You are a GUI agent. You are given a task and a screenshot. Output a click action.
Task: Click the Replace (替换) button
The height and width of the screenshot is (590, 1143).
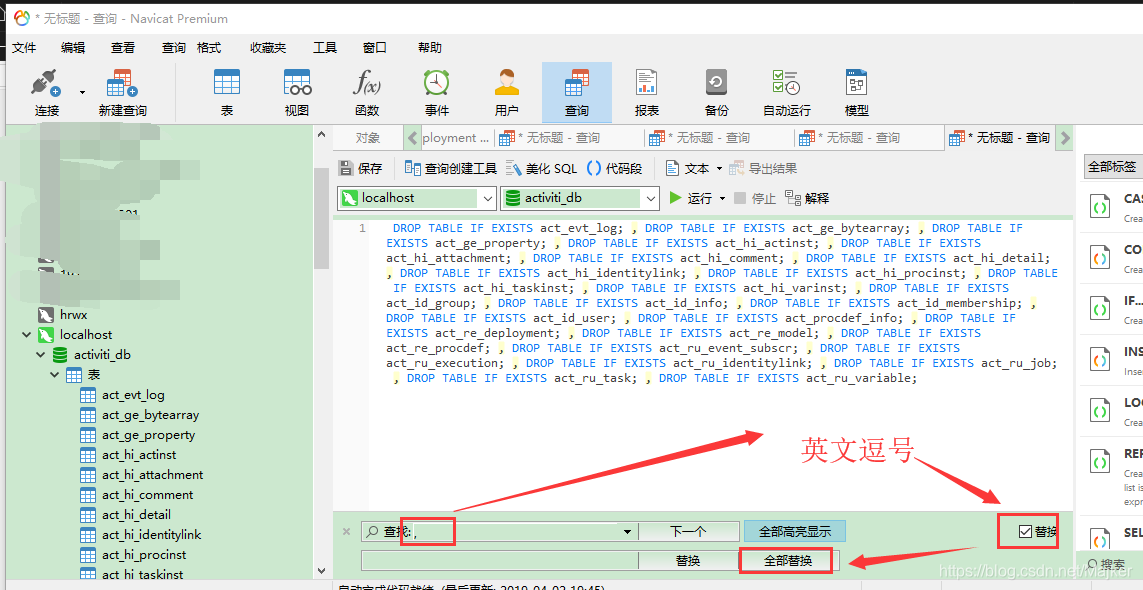[688, 561]
